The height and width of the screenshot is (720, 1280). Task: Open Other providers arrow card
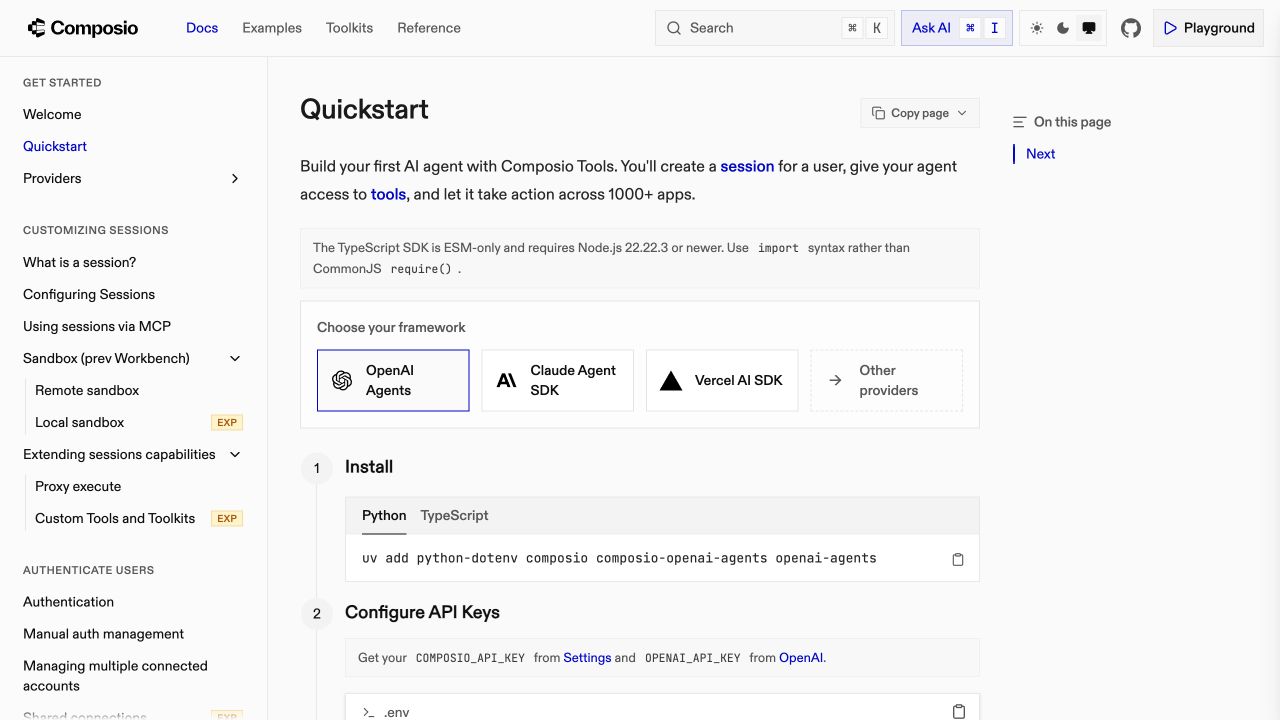coord(886,380)
